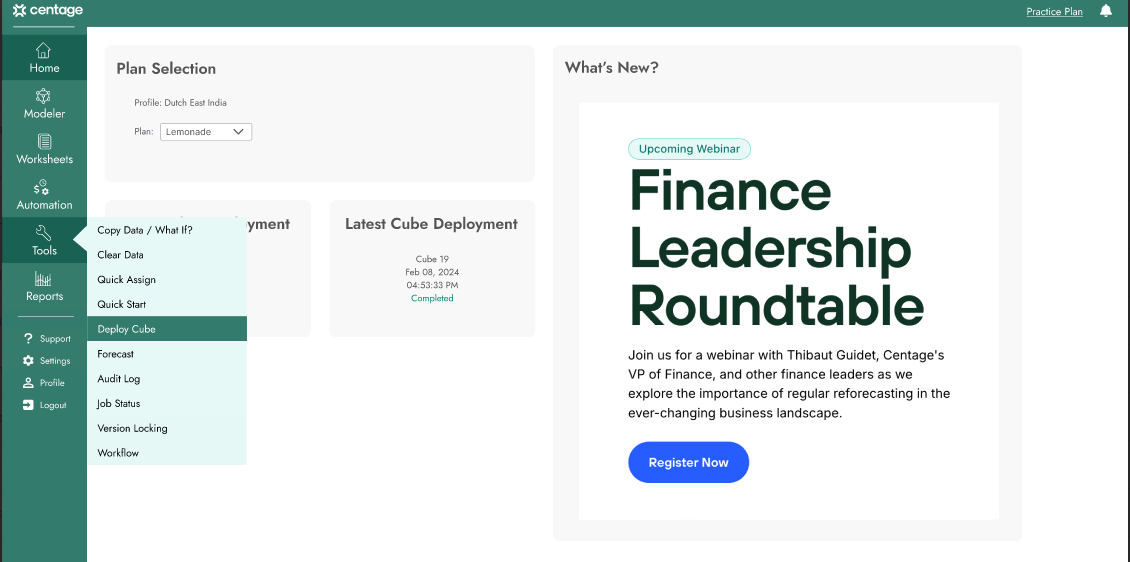
Task: Go to Worksheets in the sidebar
Action: click(43, 149)
